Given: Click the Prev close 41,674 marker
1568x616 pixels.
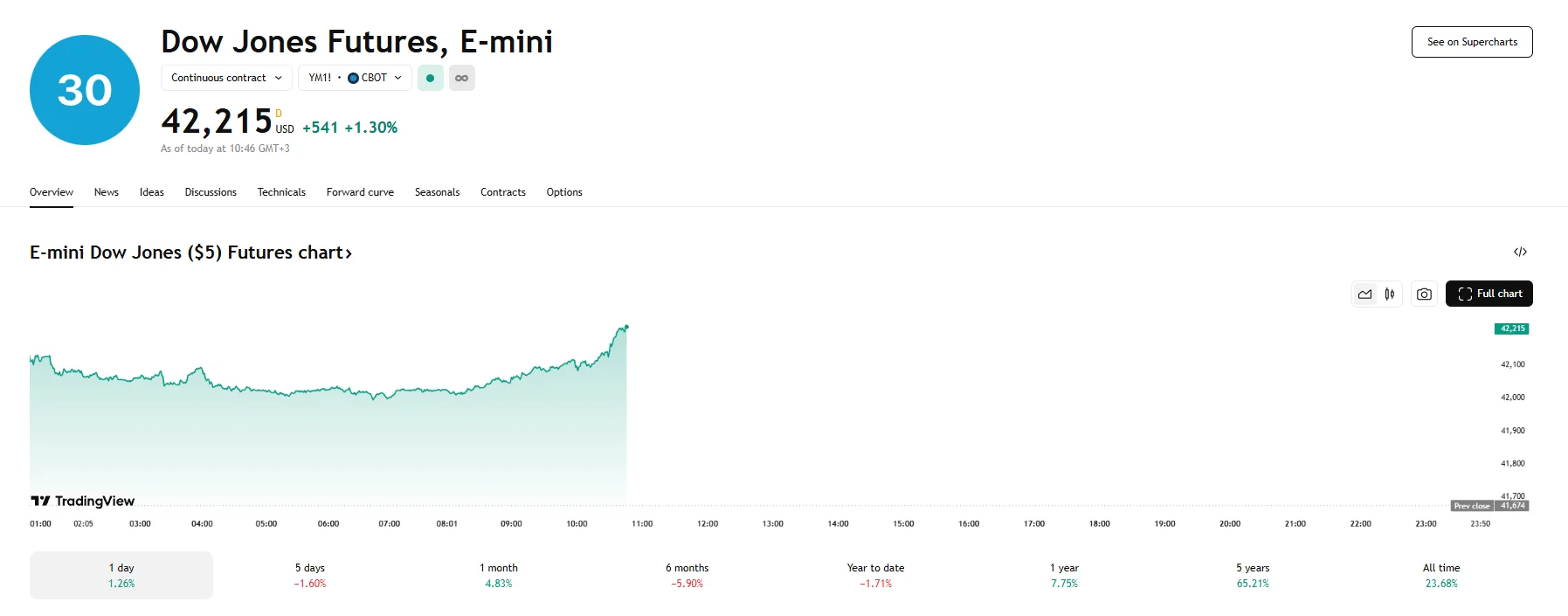Looking at the screenshot, I should tap(1489, 506).
